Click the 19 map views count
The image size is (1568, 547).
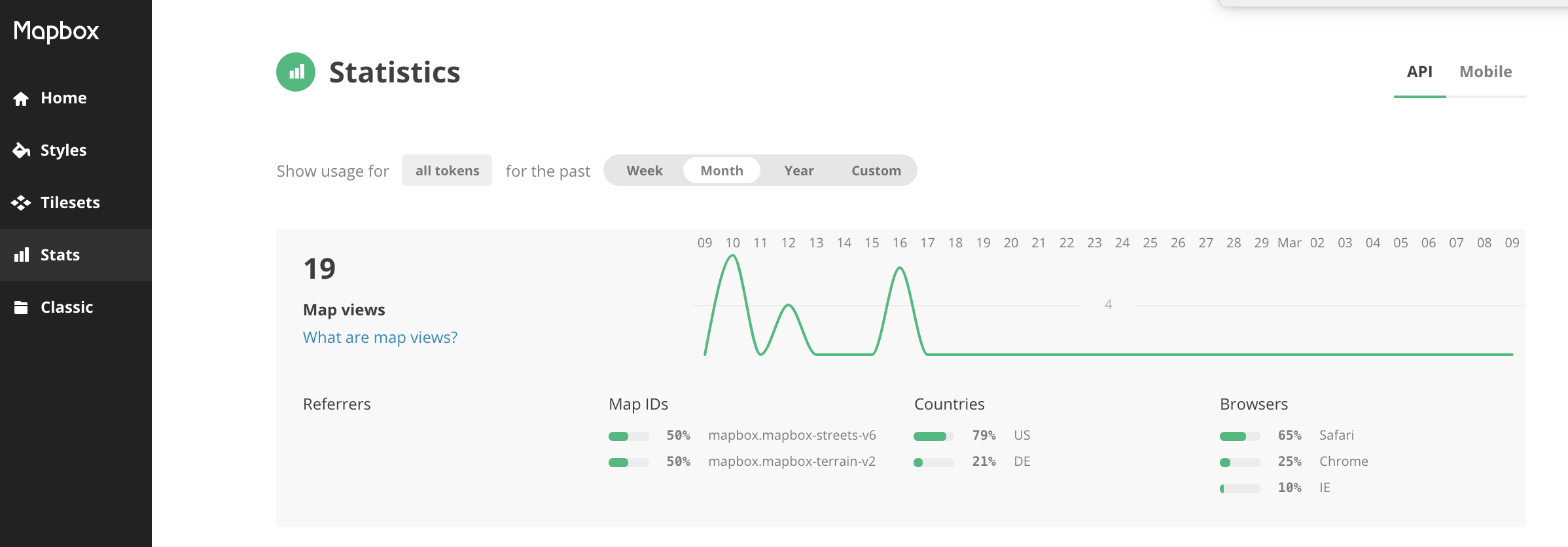(319, 269)
